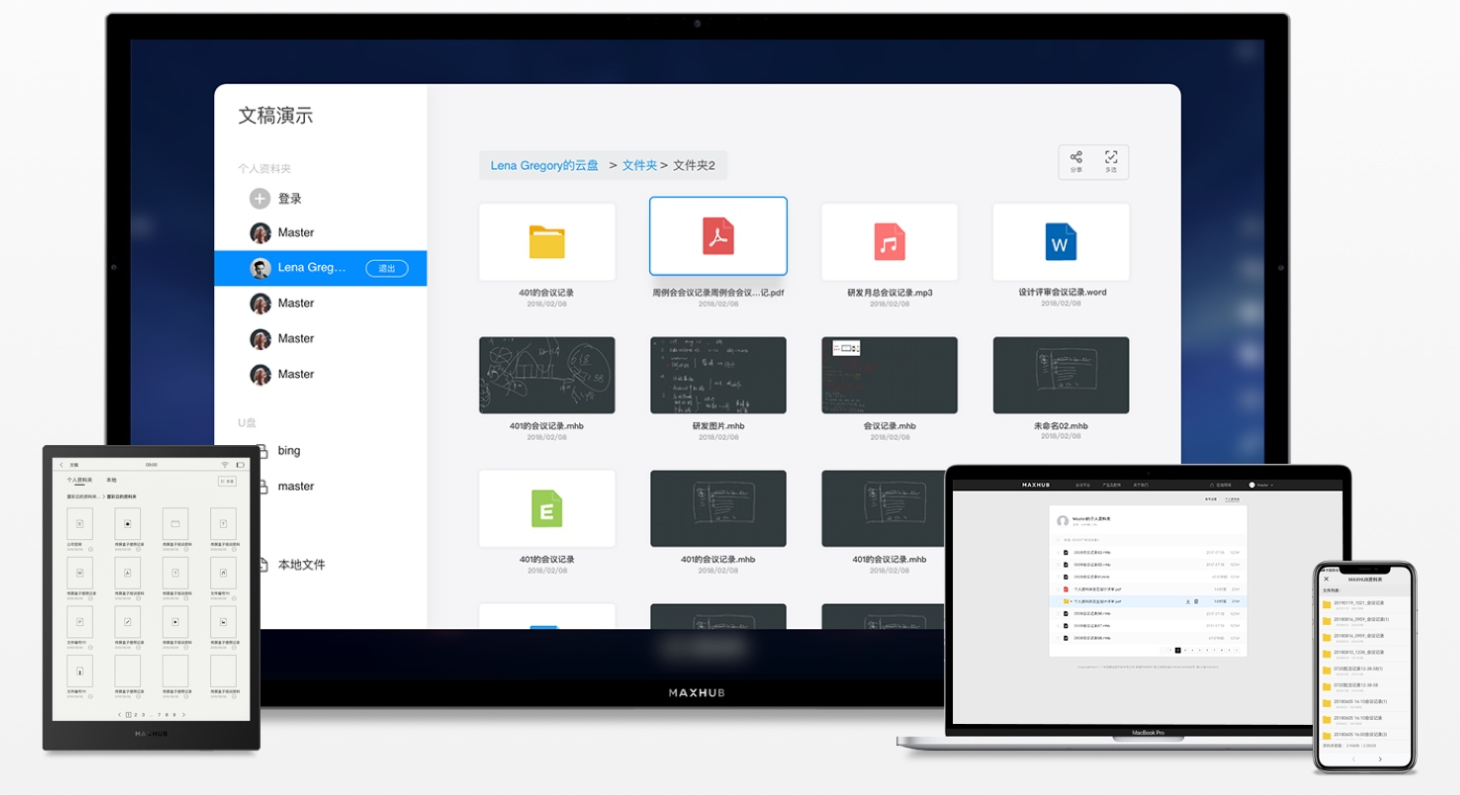Open the 研发图片.mhb whiteboard thumbnail
The width and height of the screenshot is (1460, 795).
click(718, 375)
